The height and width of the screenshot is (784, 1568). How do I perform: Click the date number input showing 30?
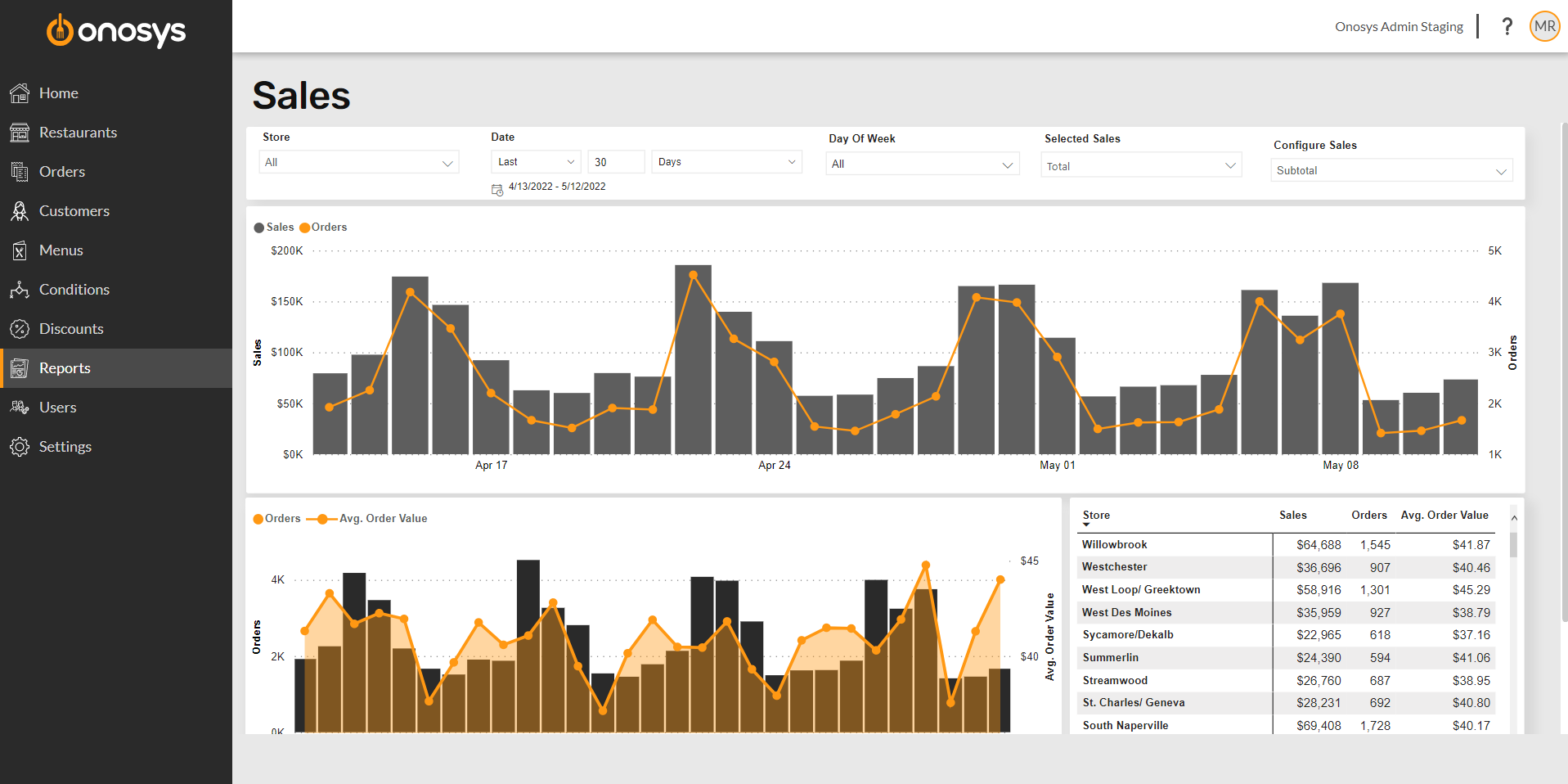(x=615, y=162)
